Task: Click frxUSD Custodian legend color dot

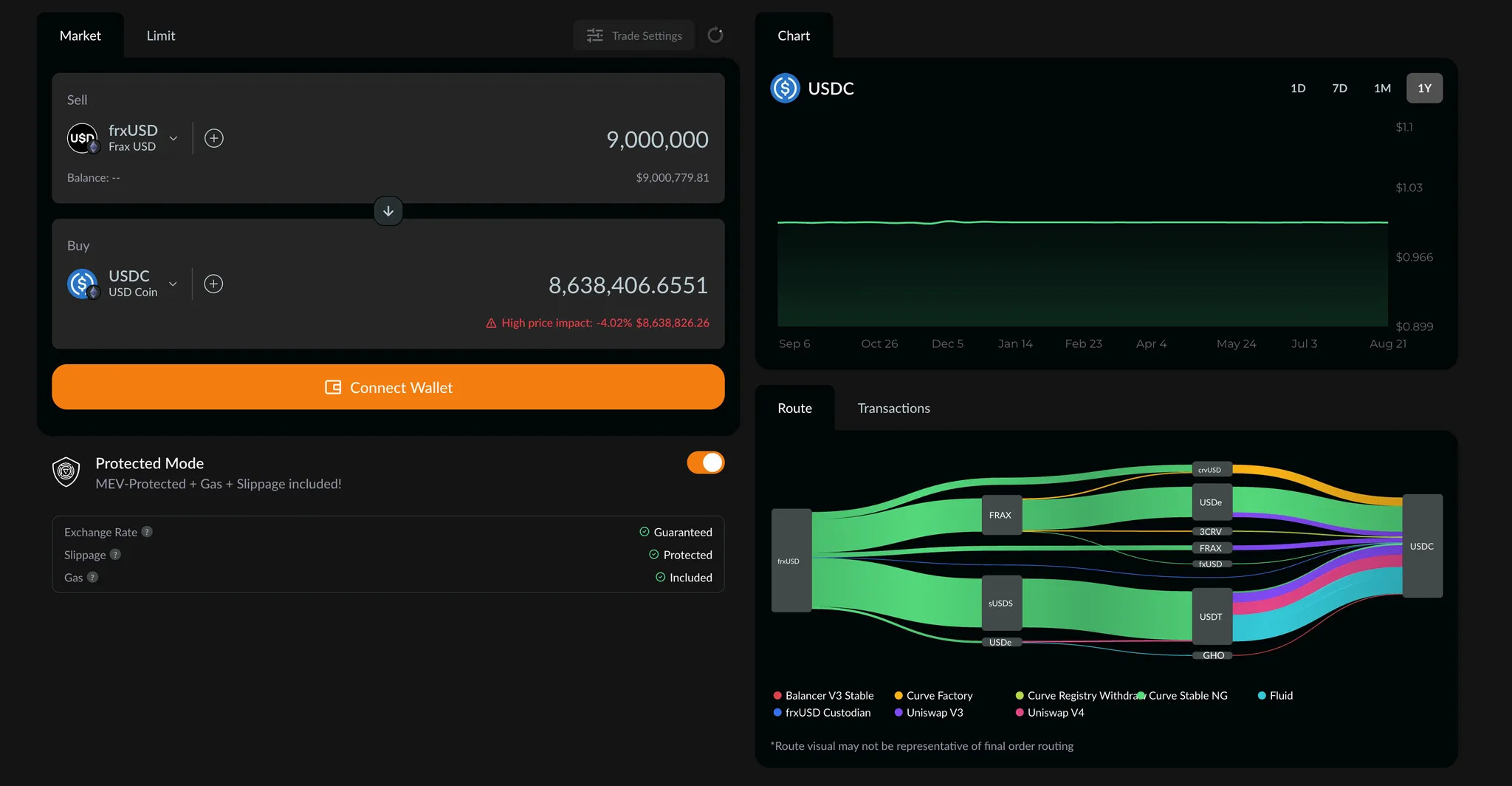Action: click(777, 713)
